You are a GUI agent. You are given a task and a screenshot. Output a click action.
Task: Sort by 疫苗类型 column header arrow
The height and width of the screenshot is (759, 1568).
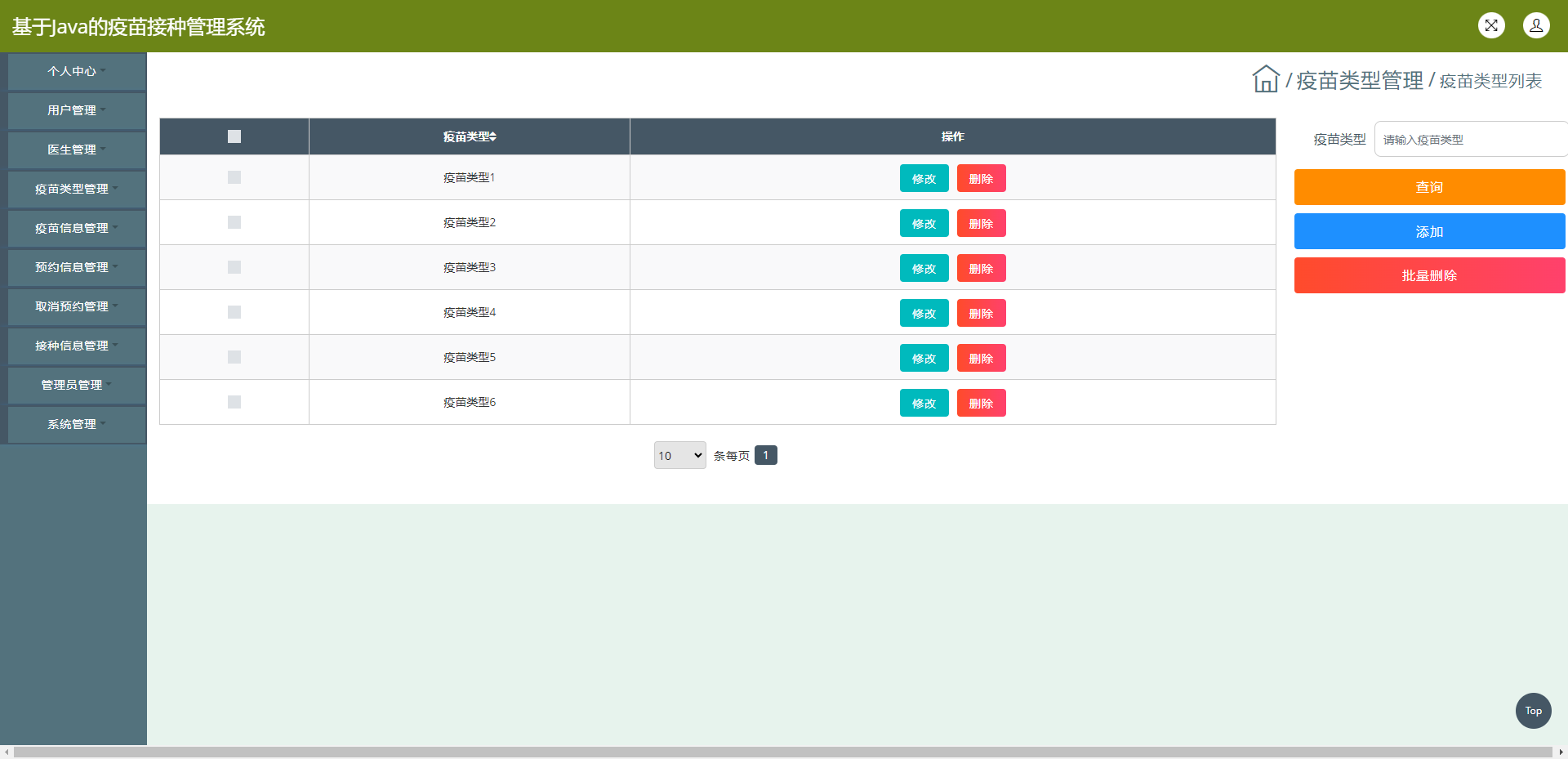(x=493, y=136)
